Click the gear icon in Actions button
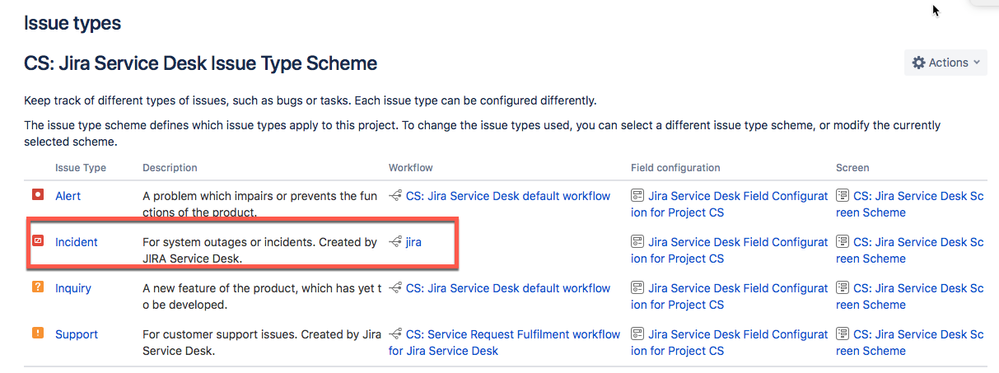This screenshot has width=999, height=373. [919, 62]
